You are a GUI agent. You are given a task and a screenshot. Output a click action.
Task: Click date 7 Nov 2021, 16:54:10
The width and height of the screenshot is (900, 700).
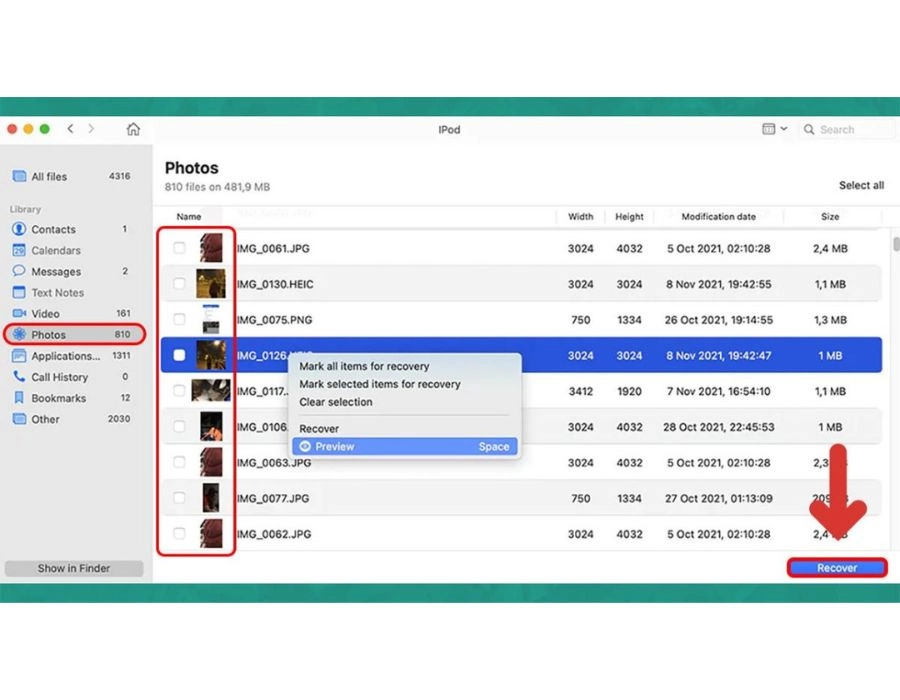[719, 391]
